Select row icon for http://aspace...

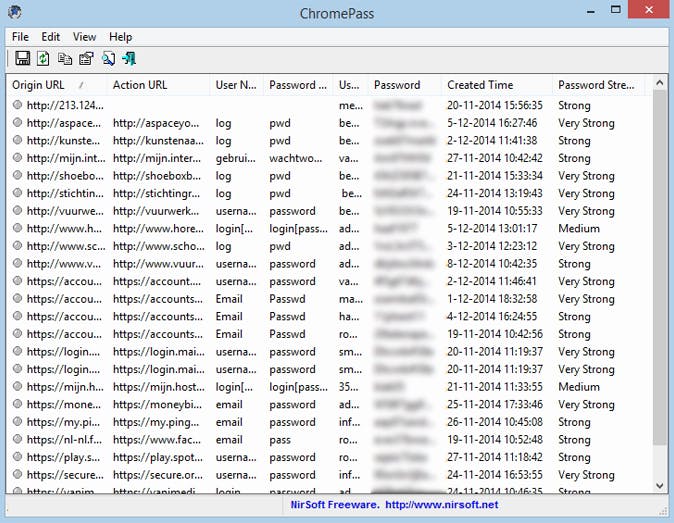[17, 122]
